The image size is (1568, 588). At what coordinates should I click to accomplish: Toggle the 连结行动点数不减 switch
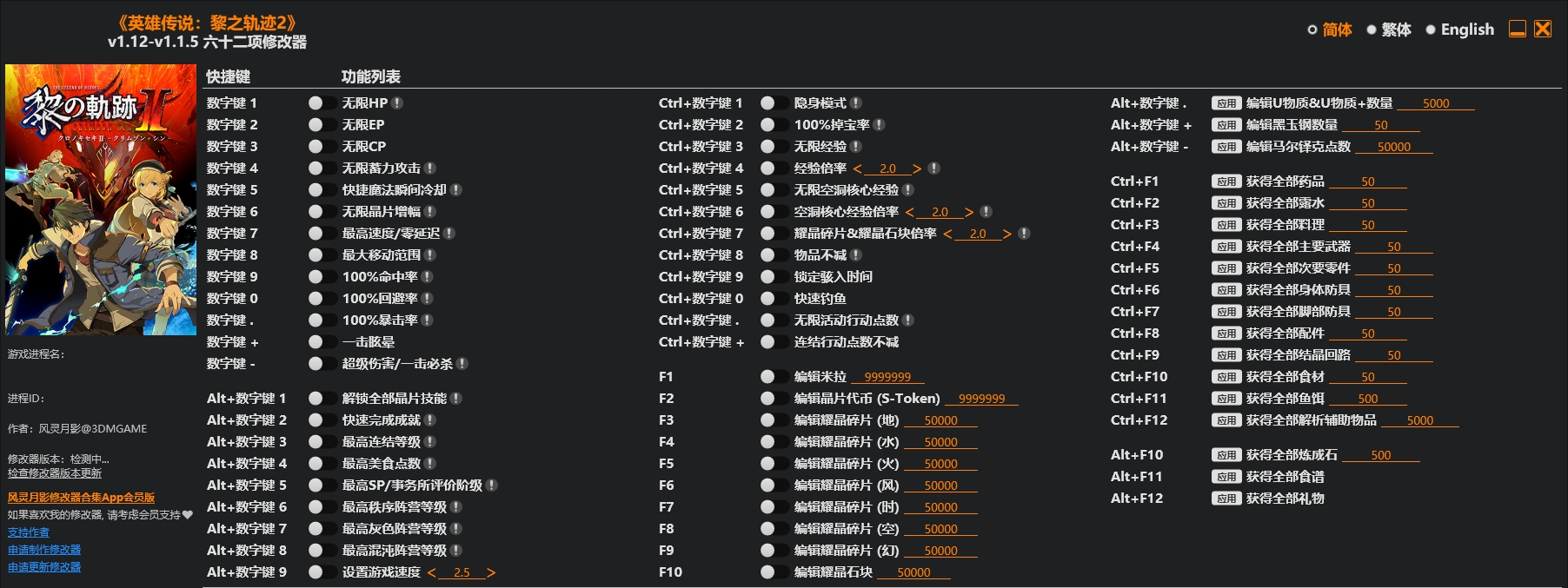(774, 342)
